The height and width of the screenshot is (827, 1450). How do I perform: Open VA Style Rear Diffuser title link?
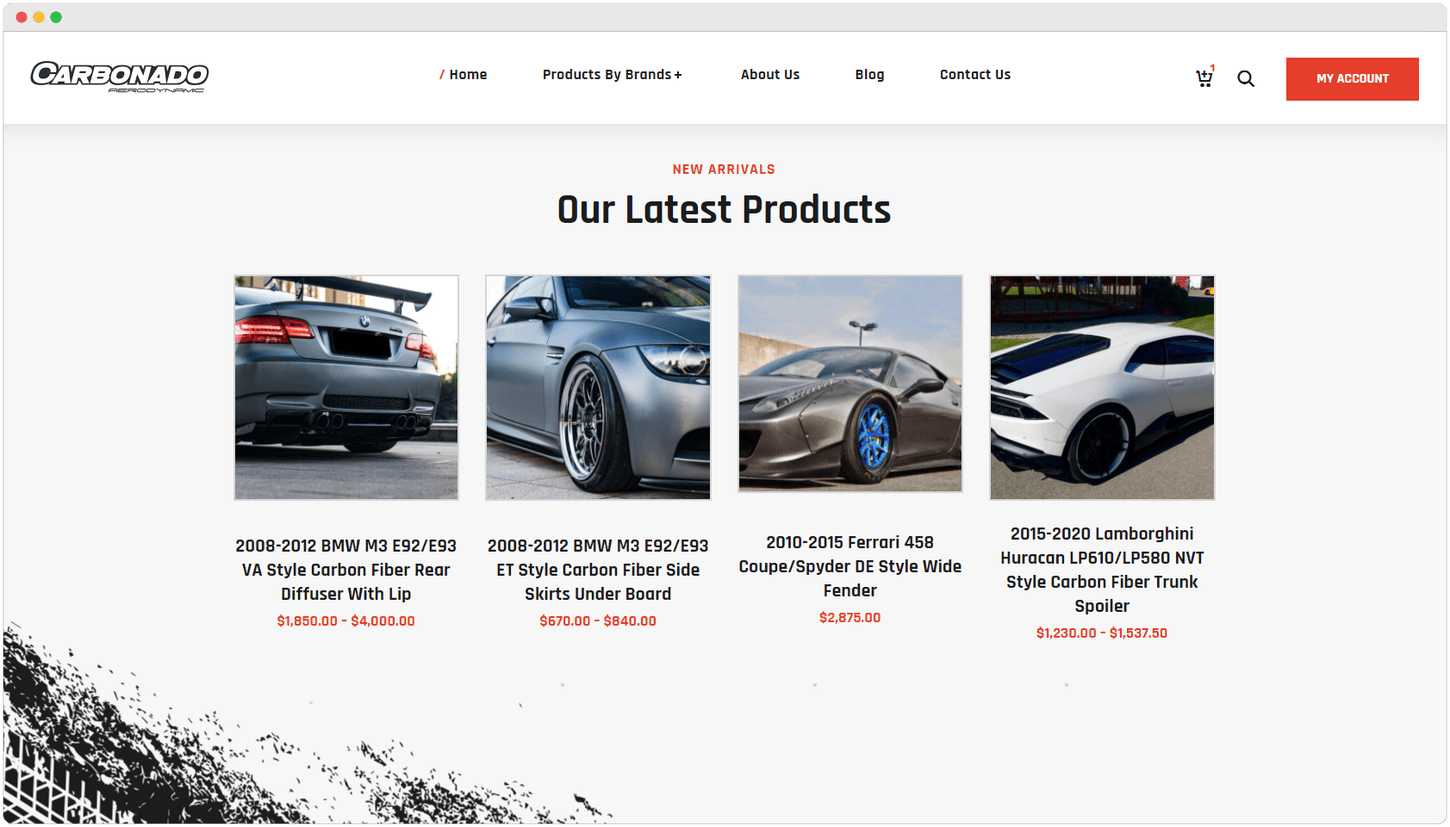click(346, 570)
